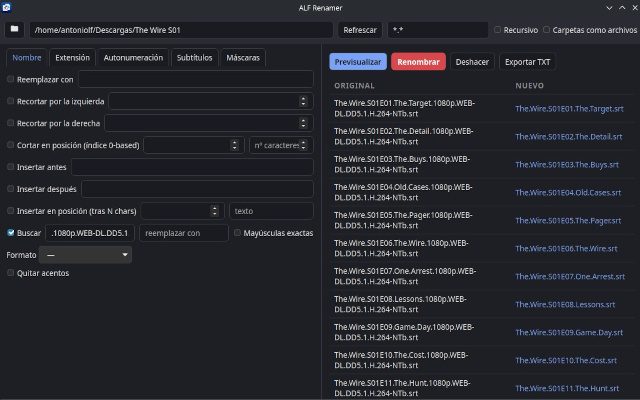Click the Buscar search text field
Screen dimensions: 640x400
click(90, 233)
